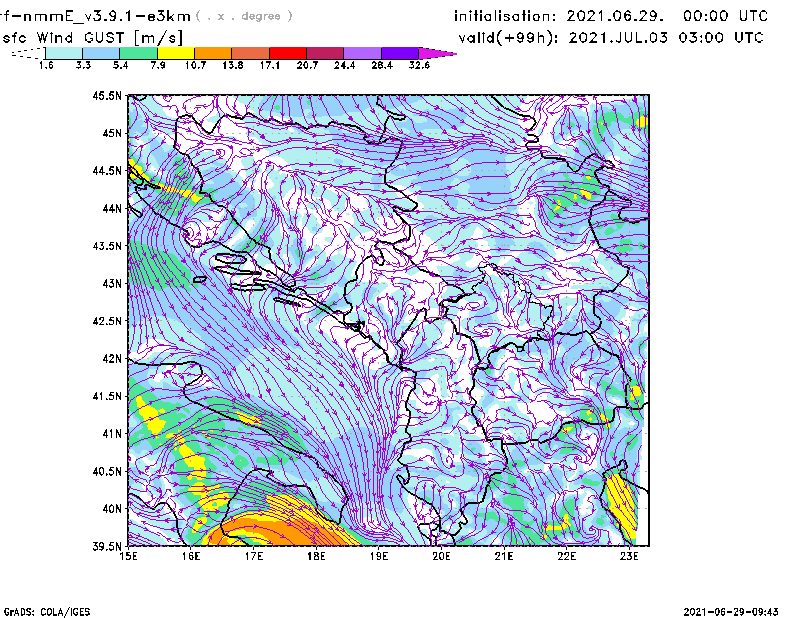Click the 'valid(+99h):' label

click(509, 38)
